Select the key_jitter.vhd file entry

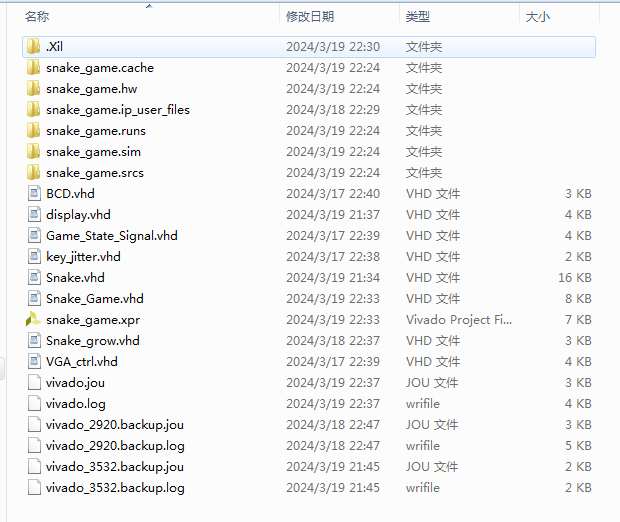pyautogui.click(x=83, y=257)
